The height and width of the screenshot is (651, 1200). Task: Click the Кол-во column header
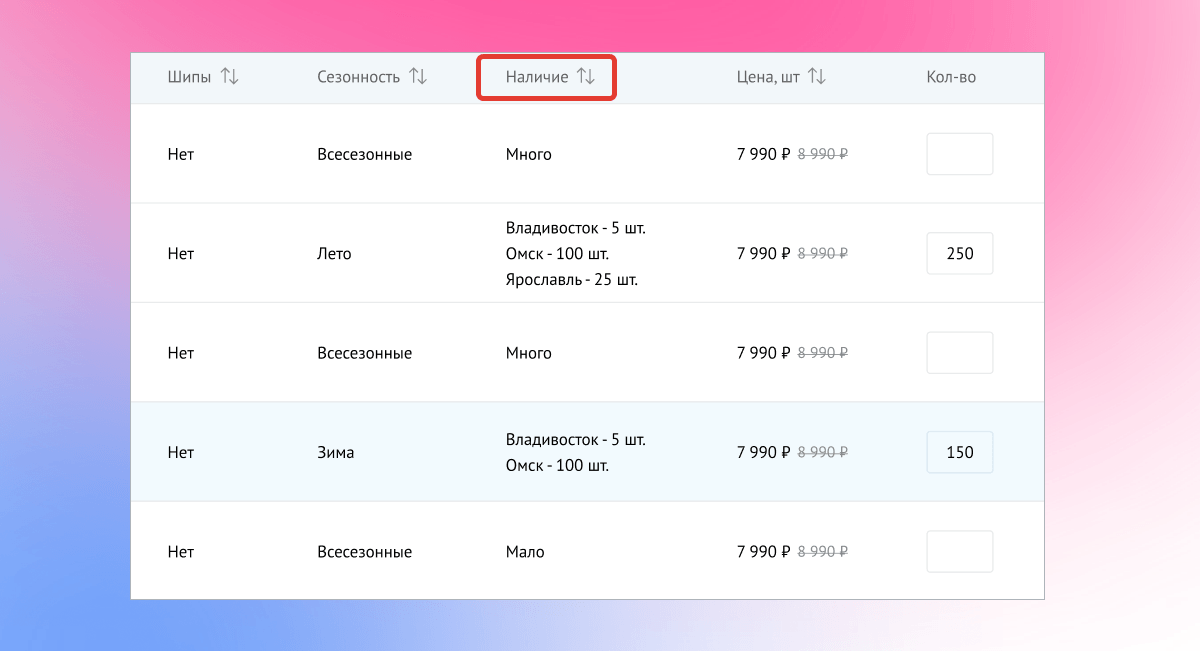coord(951,77)
